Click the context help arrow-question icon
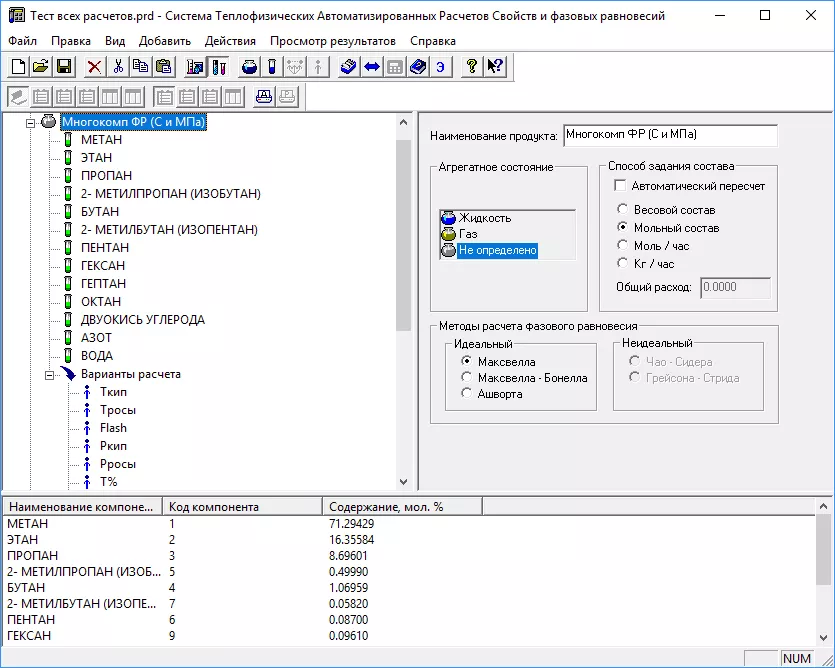 (494, 67)
